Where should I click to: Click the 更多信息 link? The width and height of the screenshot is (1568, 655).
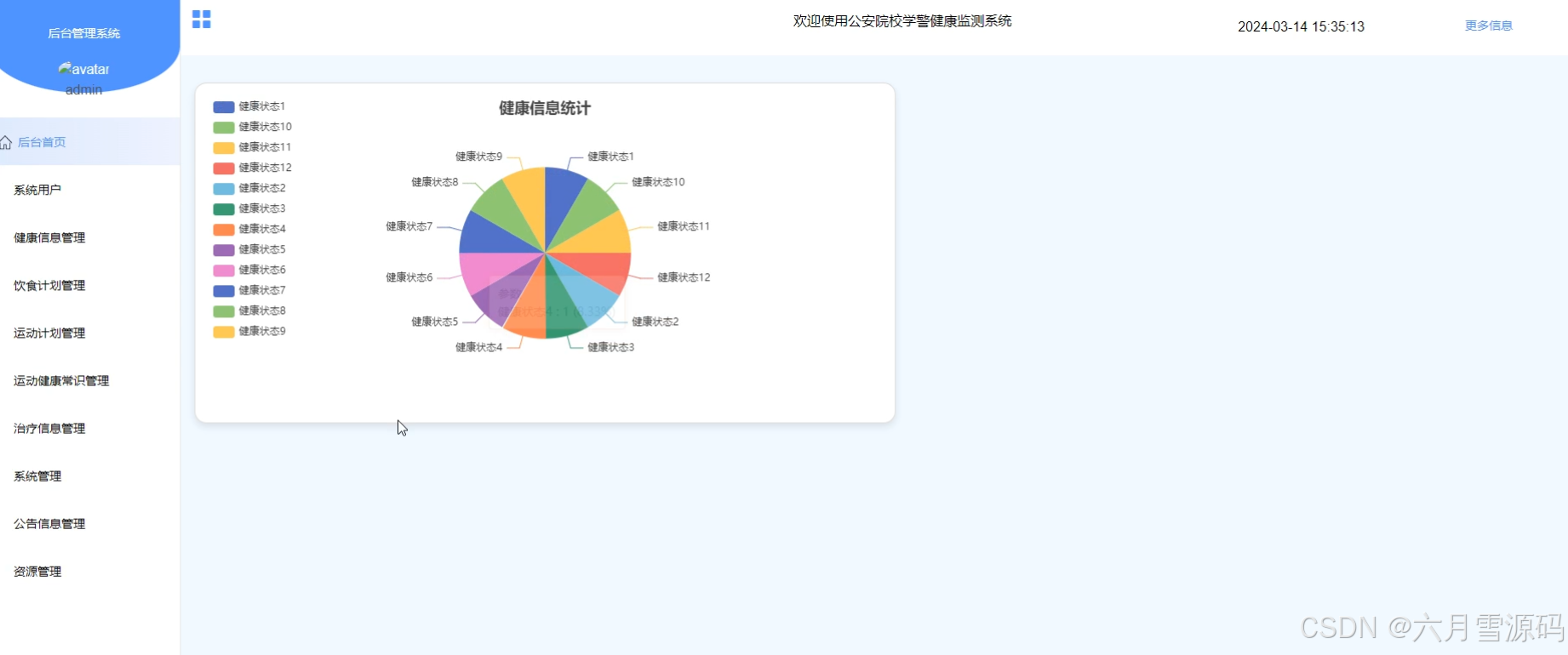coord(1488,26)
